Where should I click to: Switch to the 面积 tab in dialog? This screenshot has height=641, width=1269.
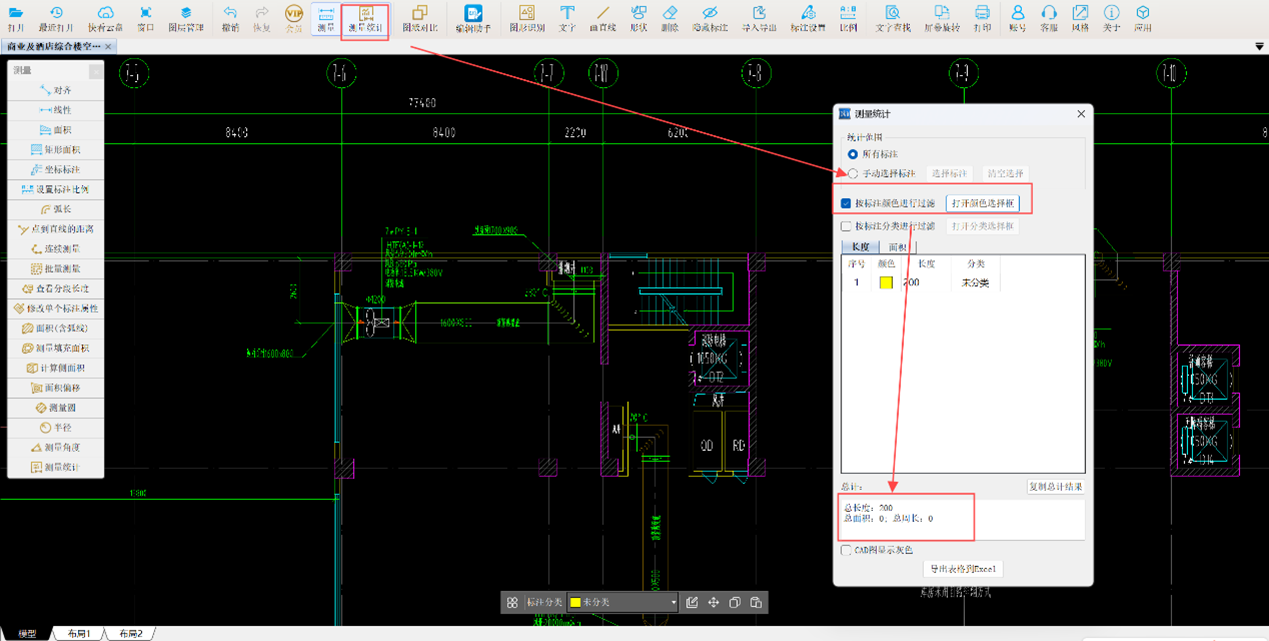pos(897,247)
